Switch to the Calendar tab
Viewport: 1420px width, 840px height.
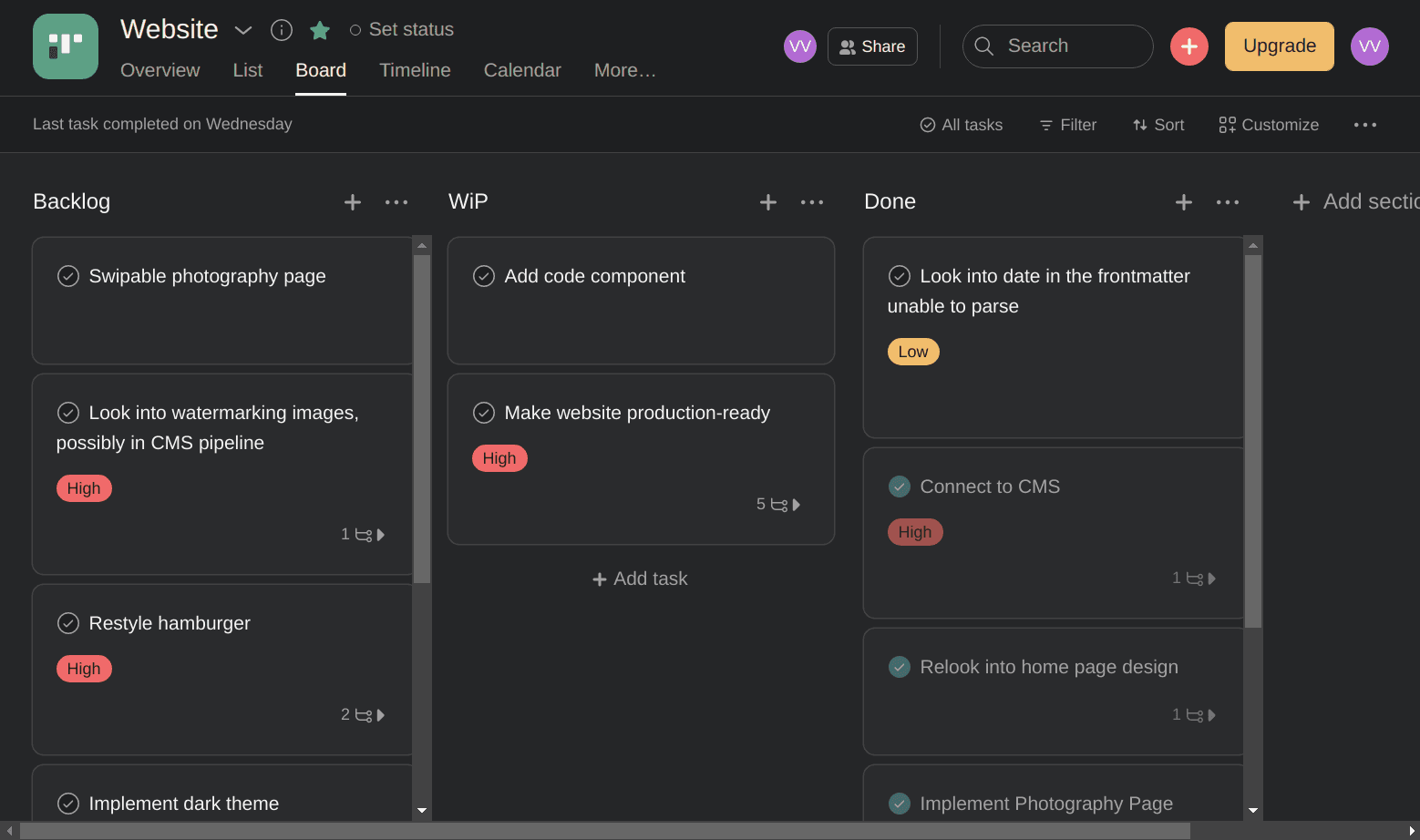(x=522, y=70)
